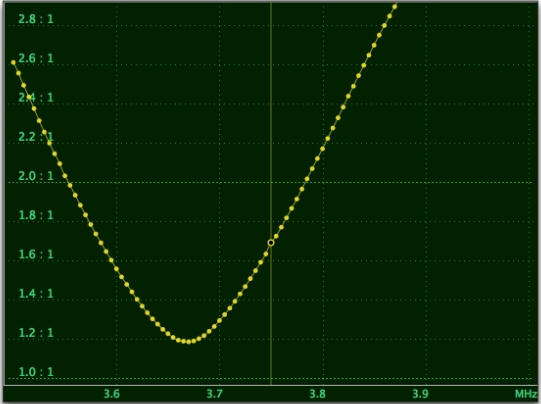Screen dimensions: 541x404
Task: Click the 1.0 : 1 axis label
Action: click(36, 372)
